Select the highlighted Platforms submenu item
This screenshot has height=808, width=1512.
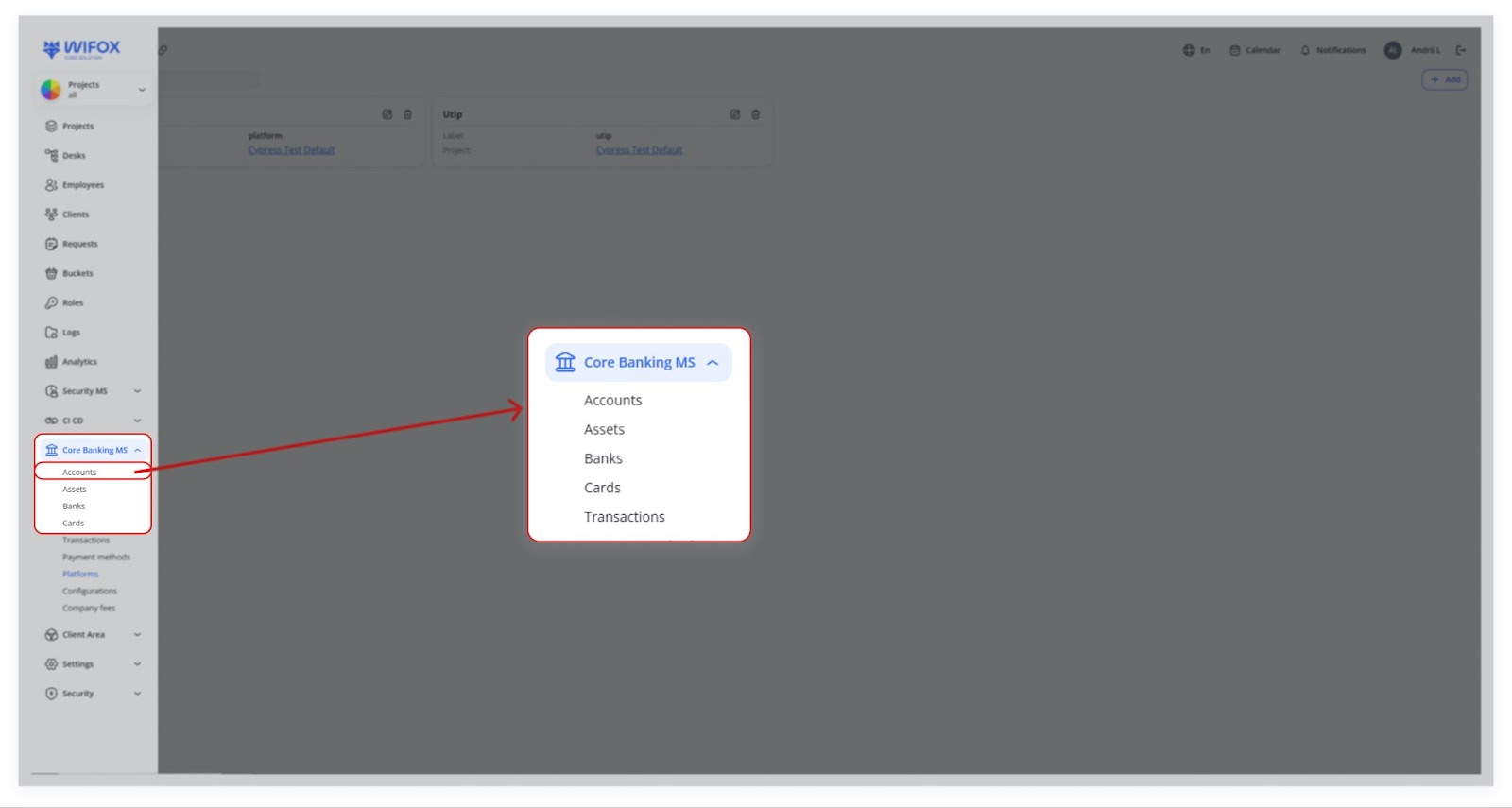80,575
